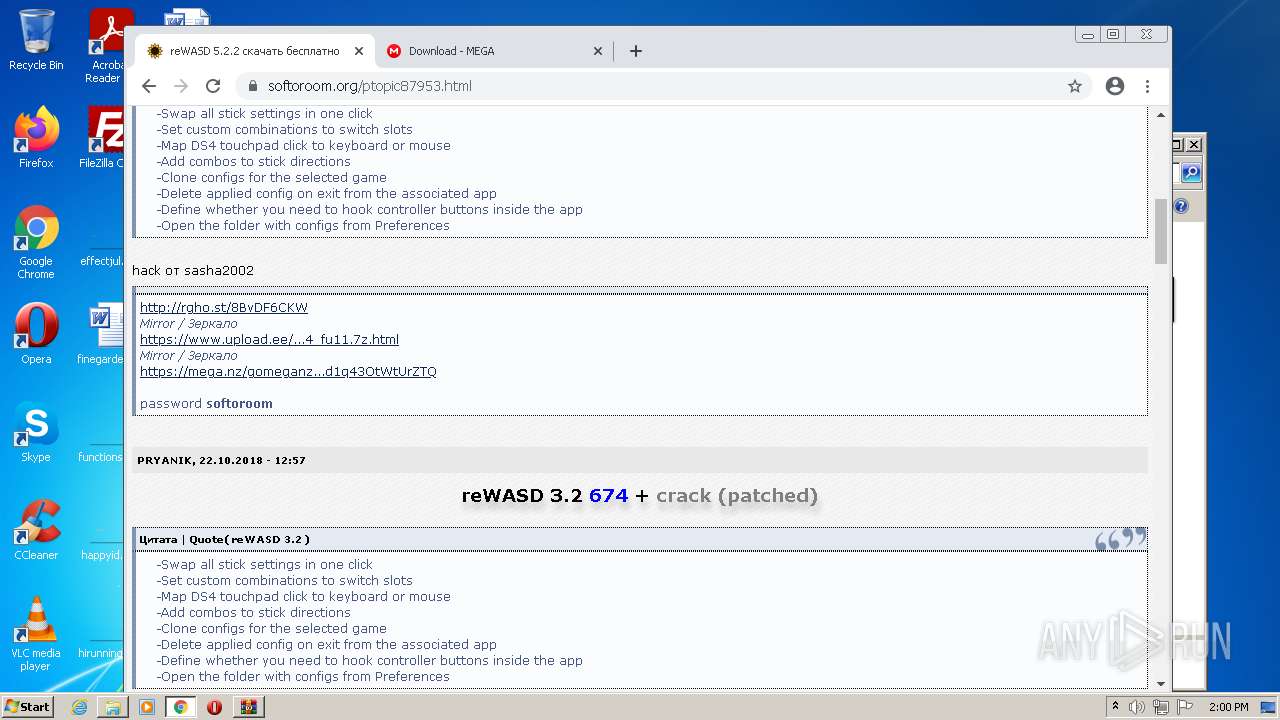This screenshot has height=720, width=1280.
Task: Open Internet Explorer from taskbar
Action: click(79, 707)
